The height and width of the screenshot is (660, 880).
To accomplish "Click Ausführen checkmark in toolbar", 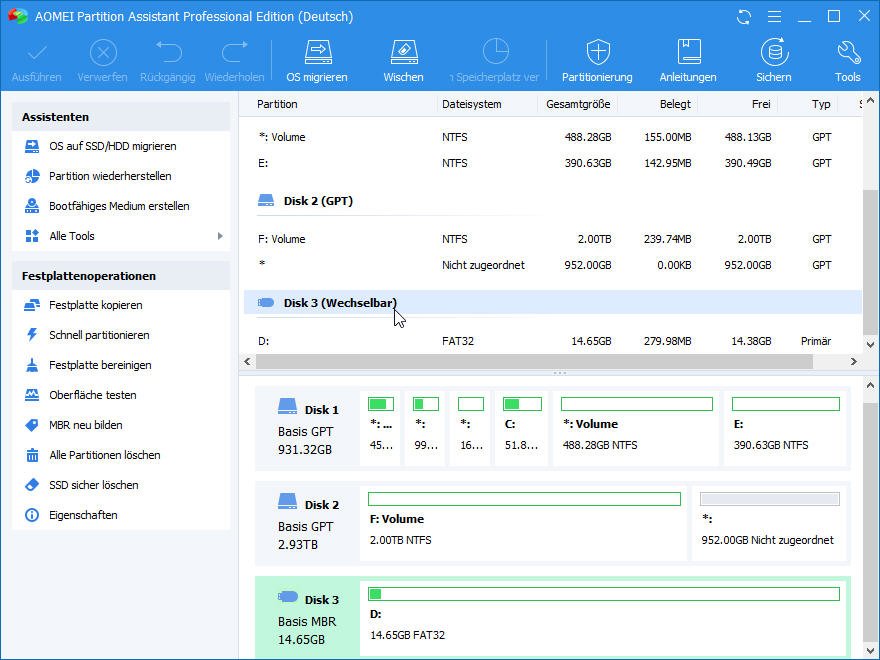I will point(37,53).
